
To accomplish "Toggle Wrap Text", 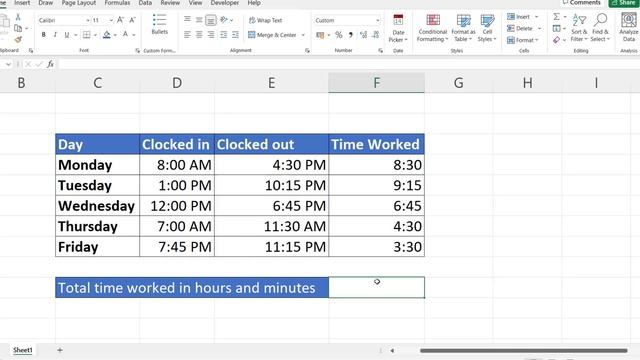I will 265,20.
